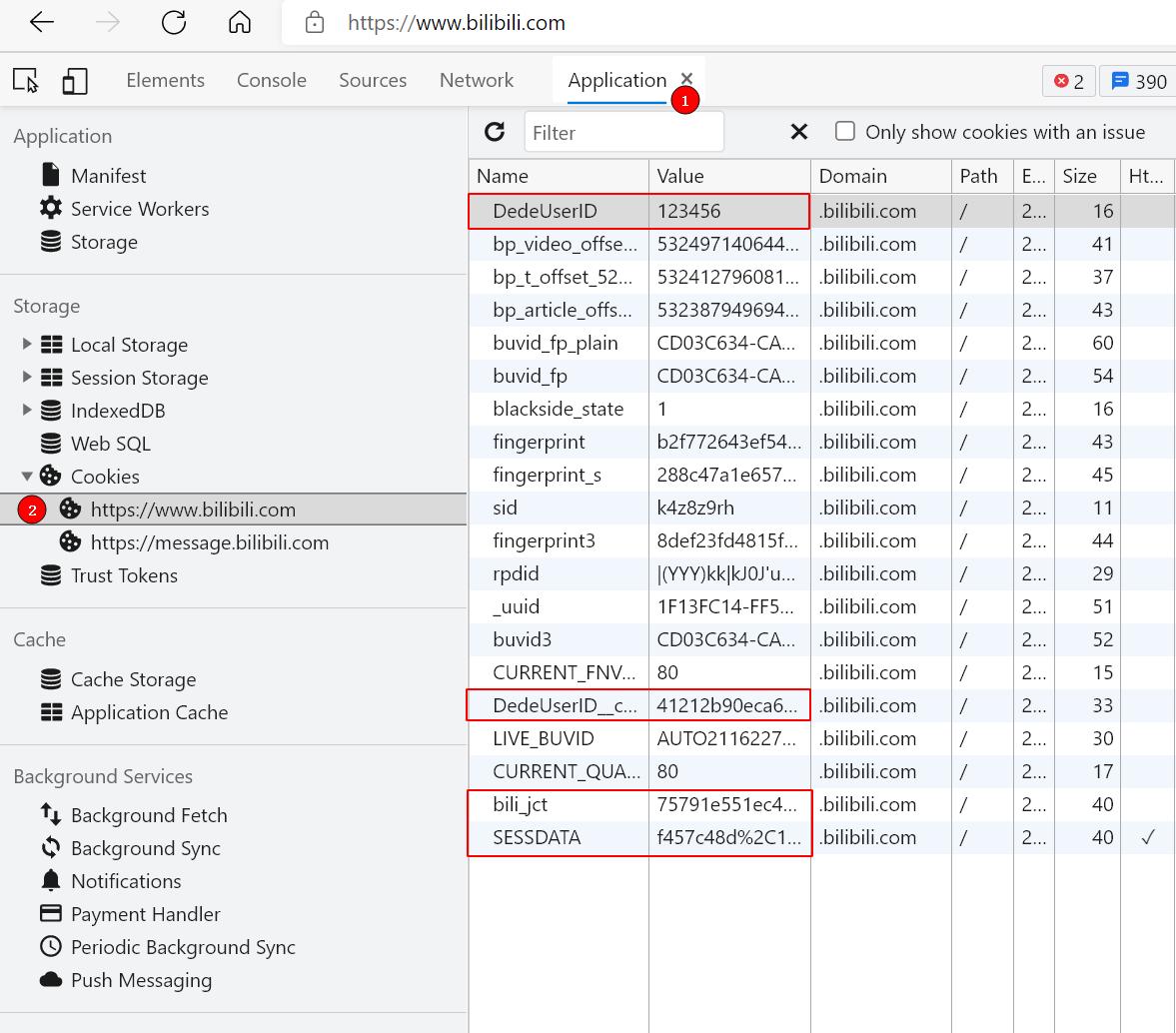Sort by the Size column header
This screenshot has width=1176, height=1033.
pyautogui.click(x=1087, y=176)
